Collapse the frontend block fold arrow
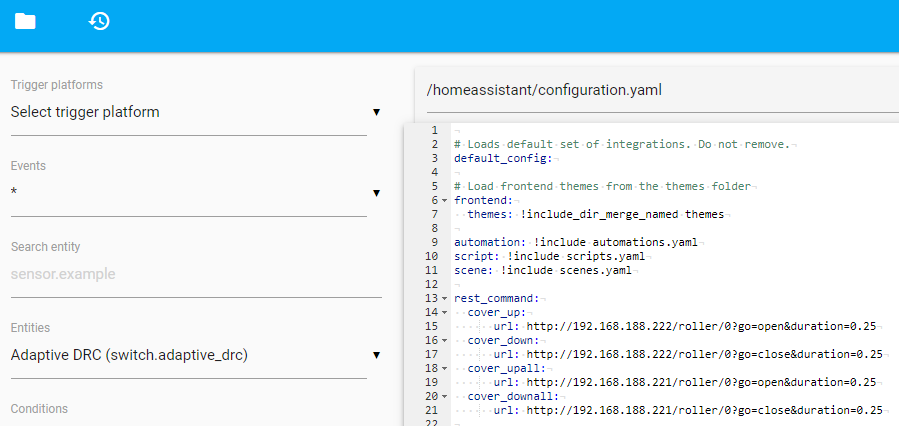The width and height of the screenshot is (899, 426). pos(445,200)
